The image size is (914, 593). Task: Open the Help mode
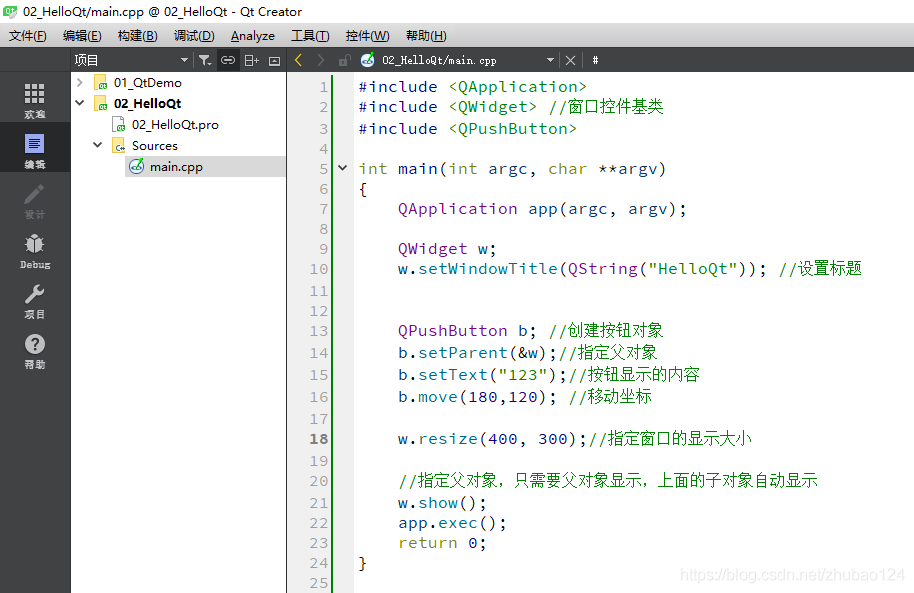click(x=34, y=351)
